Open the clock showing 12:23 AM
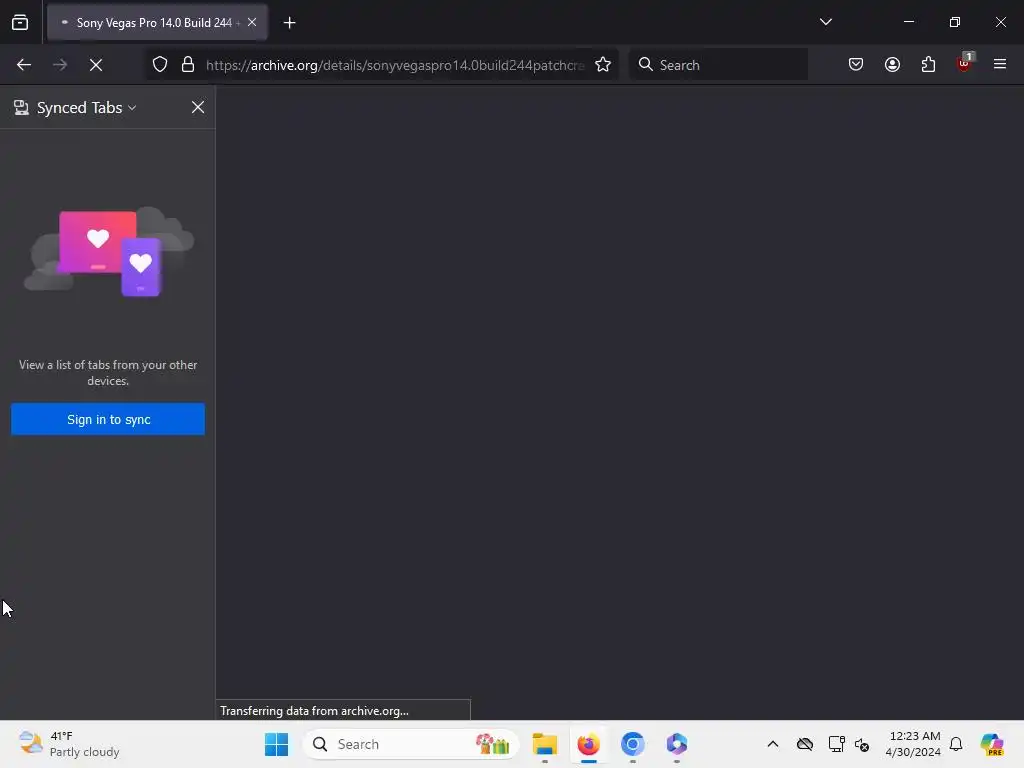The image size is (1024, 768). pyautogui.click(x=913, y=744)
